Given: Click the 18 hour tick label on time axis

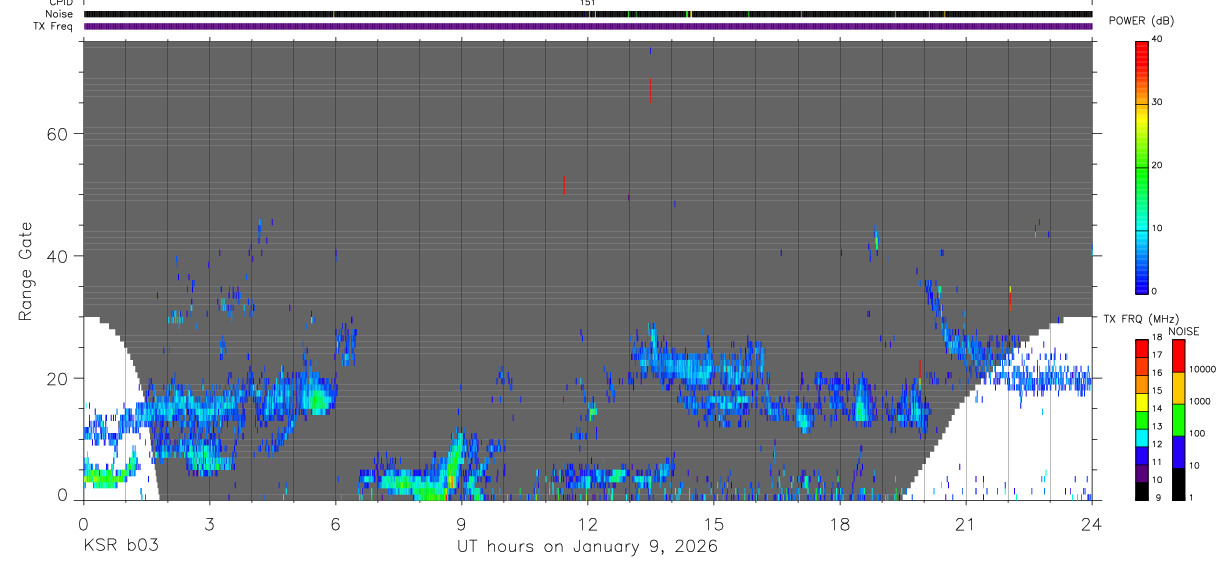Looking at the screenshot, I should coord(840,524).
